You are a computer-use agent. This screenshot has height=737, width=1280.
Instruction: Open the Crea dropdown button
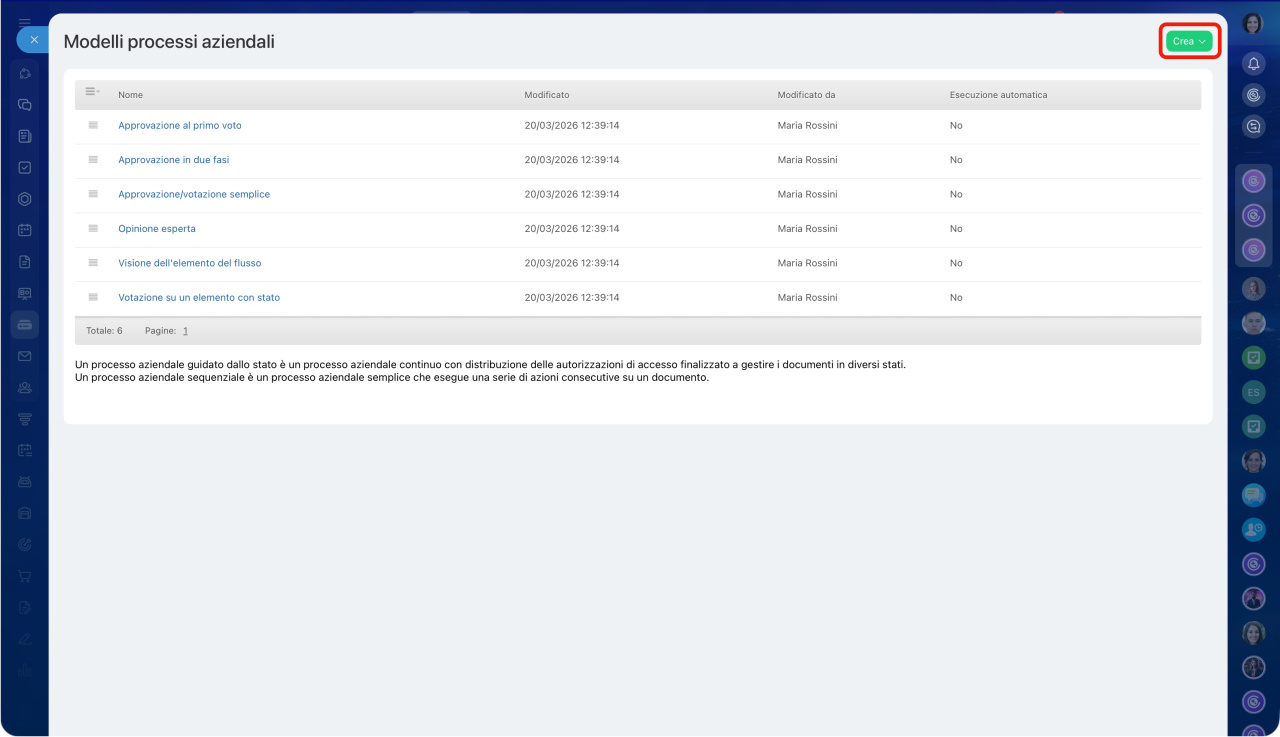tap(1188, 41)
